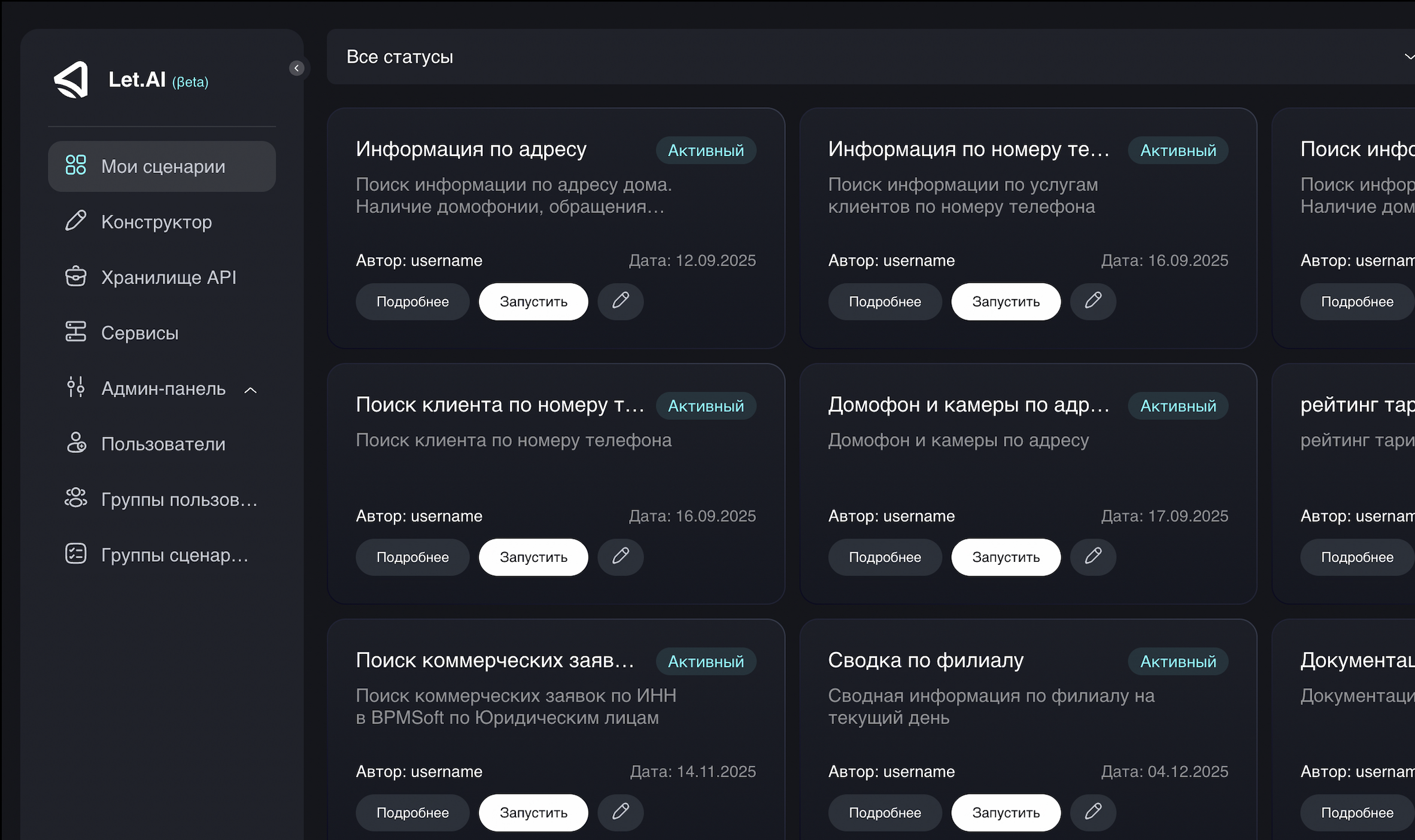Click the pencil icon beside Конструктор

[x=76, y=221]
